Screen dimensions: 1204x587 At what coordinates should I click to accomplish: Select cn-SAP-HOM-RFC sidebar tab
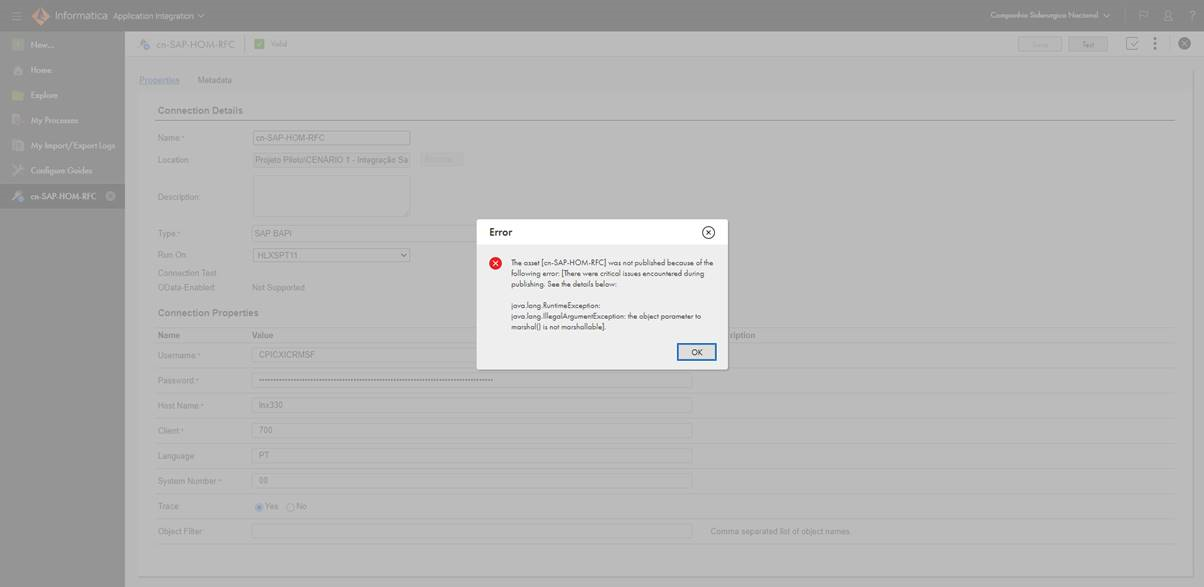[62, 196]
